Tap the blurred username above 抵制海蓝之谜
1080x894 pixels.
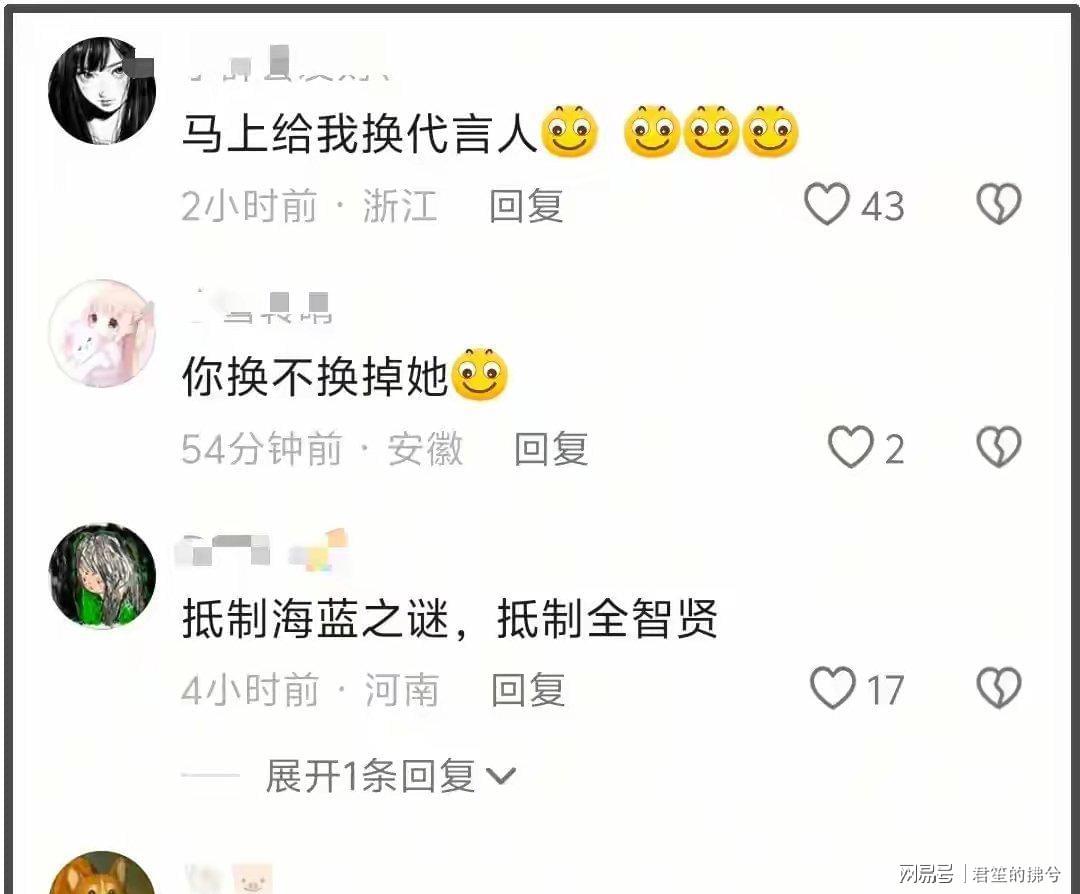[x=263, y=551]
